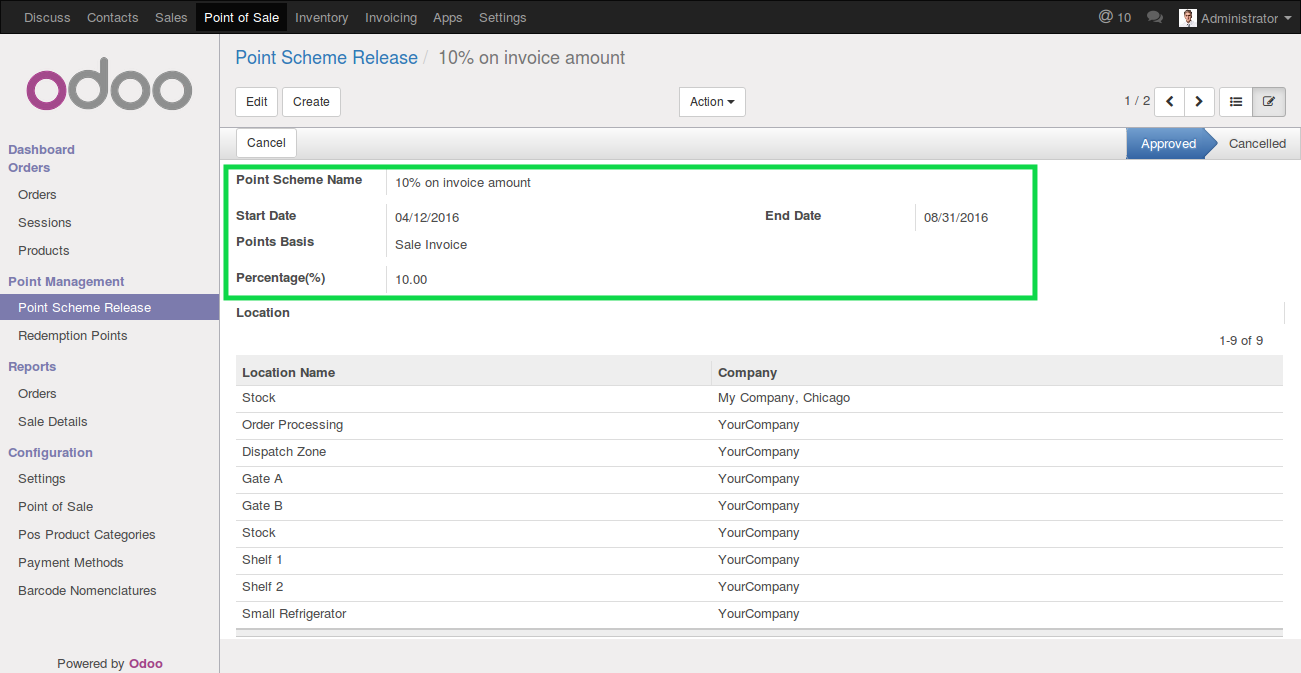Image resolution: width=1301 pixels, height=673 pixels.
Task: Select the Order Processing location row
Action: [x=759, y=425]
